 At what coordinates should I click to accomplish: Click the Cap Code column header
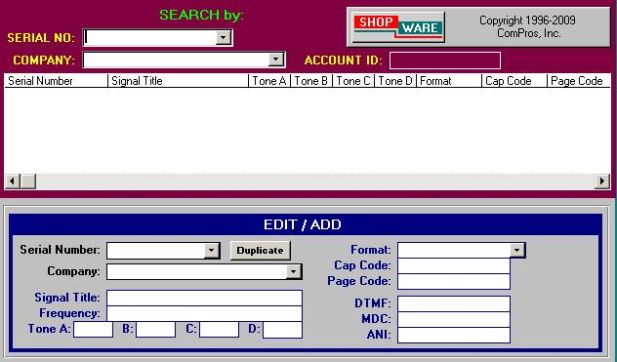tap(514, 81)
